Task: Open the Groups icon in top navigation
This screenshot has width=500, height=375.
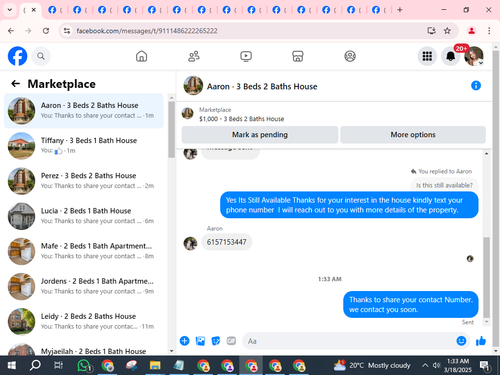Action: [350, 56]
